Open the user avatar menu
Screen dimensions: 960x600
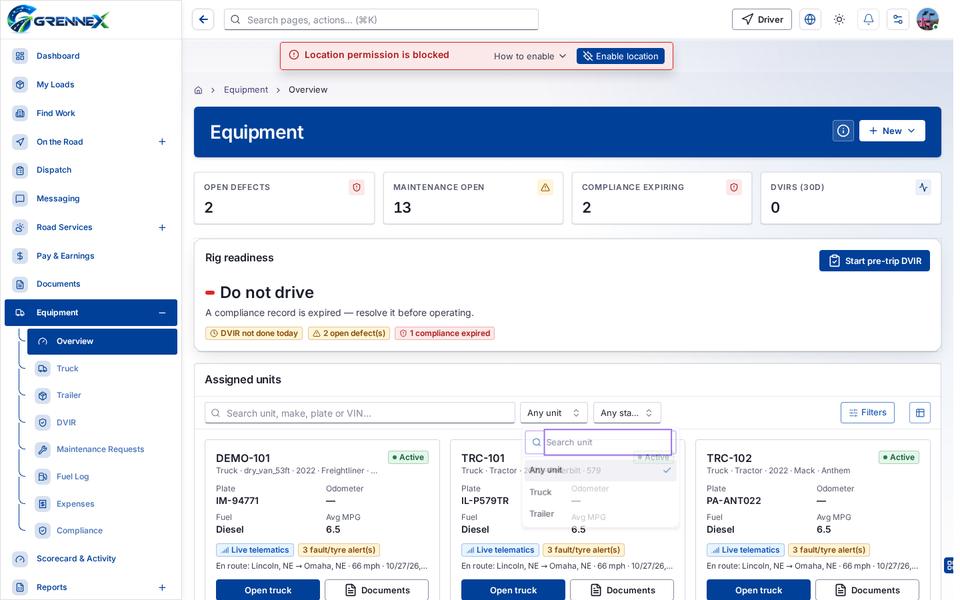928,20
